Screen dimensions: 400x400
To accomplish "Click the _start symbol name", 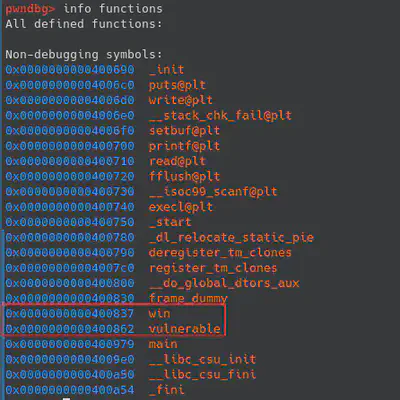I will [x=170, y=222].
